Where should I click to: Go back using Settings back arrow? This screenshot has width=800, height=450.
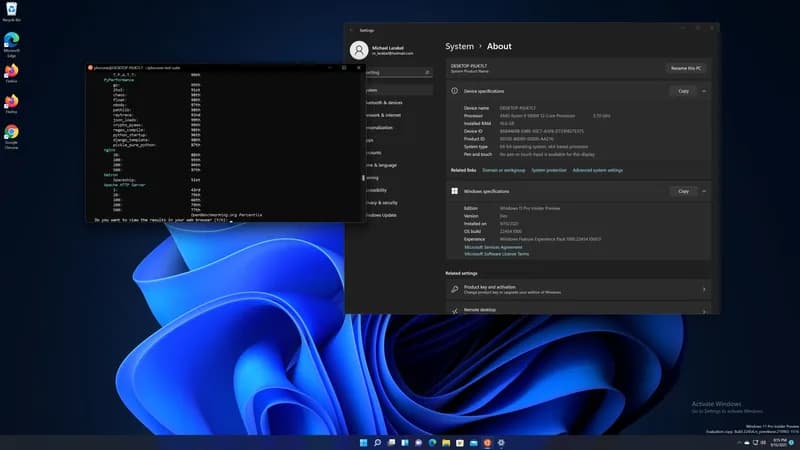[351, 31]
